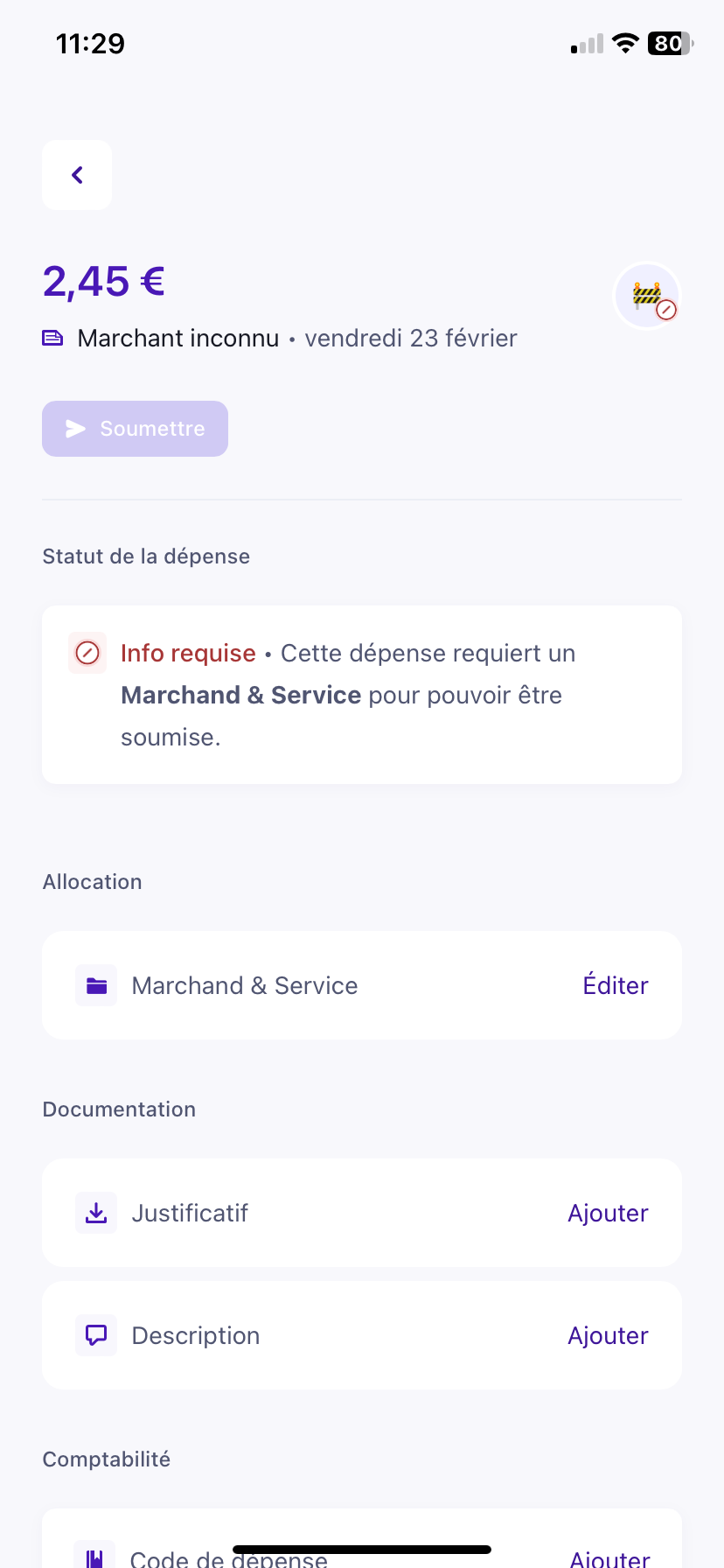Tap Ajouter next to Code de dépense

pyautogui.click(x=609, y=1557)
